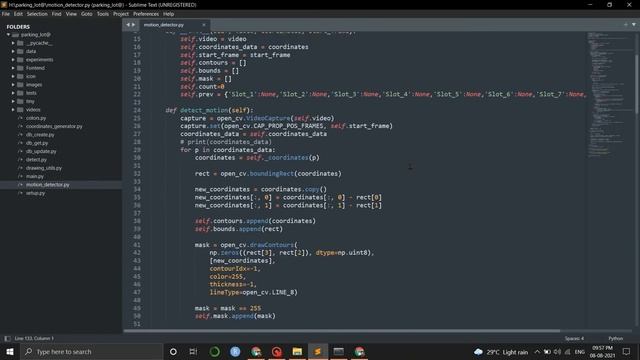The height and width of the screenshot is (360, 640).
Task: Click the __pycache__ folder icon
Action: point(20,43)
